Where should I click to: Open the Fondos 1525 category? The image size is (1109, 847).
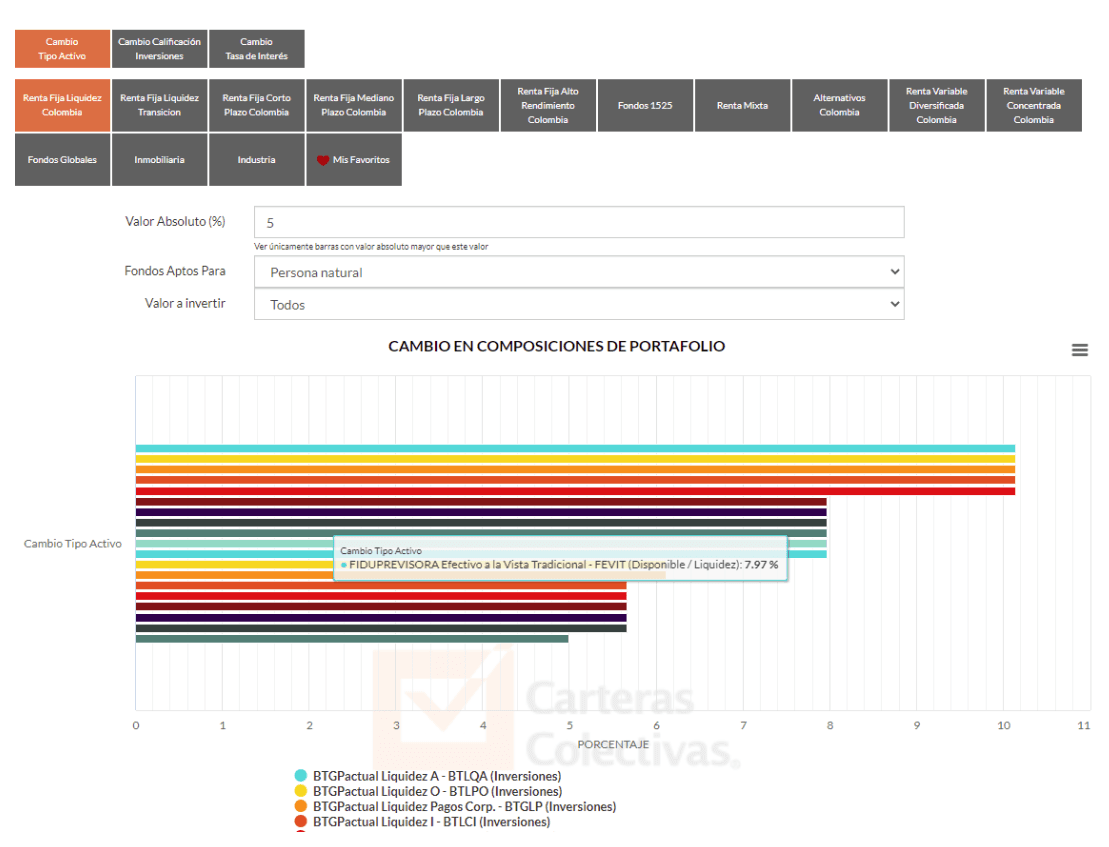pos(645,105)
